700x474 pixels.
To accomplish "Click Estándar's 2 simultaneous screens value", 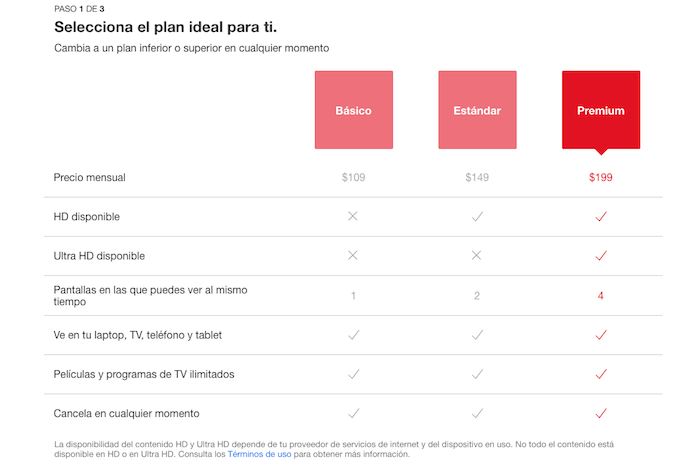I will (x=477, y=295).
